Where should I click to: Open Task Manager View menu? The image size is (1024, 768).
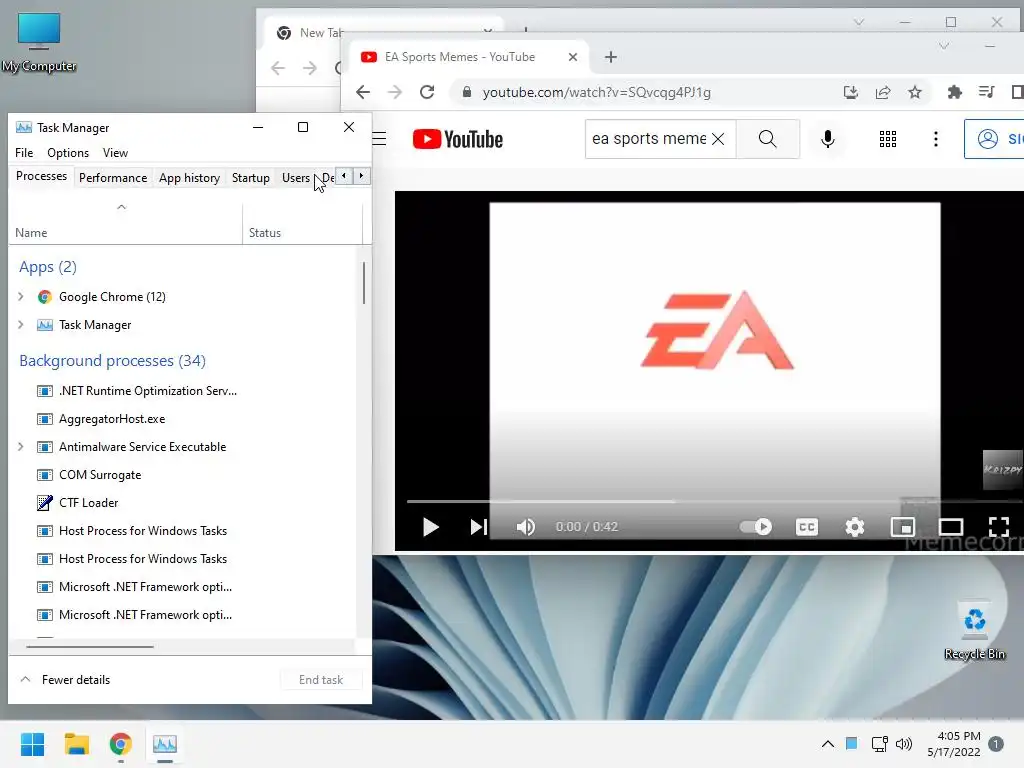coord(115,153)
